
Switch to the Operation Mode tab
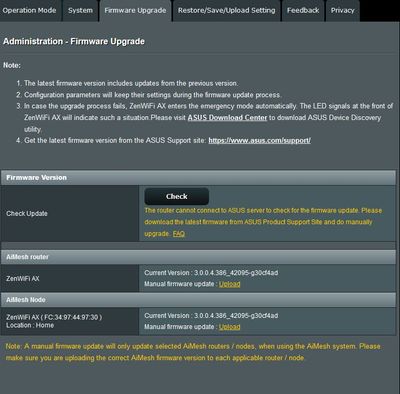click(30, 11)
